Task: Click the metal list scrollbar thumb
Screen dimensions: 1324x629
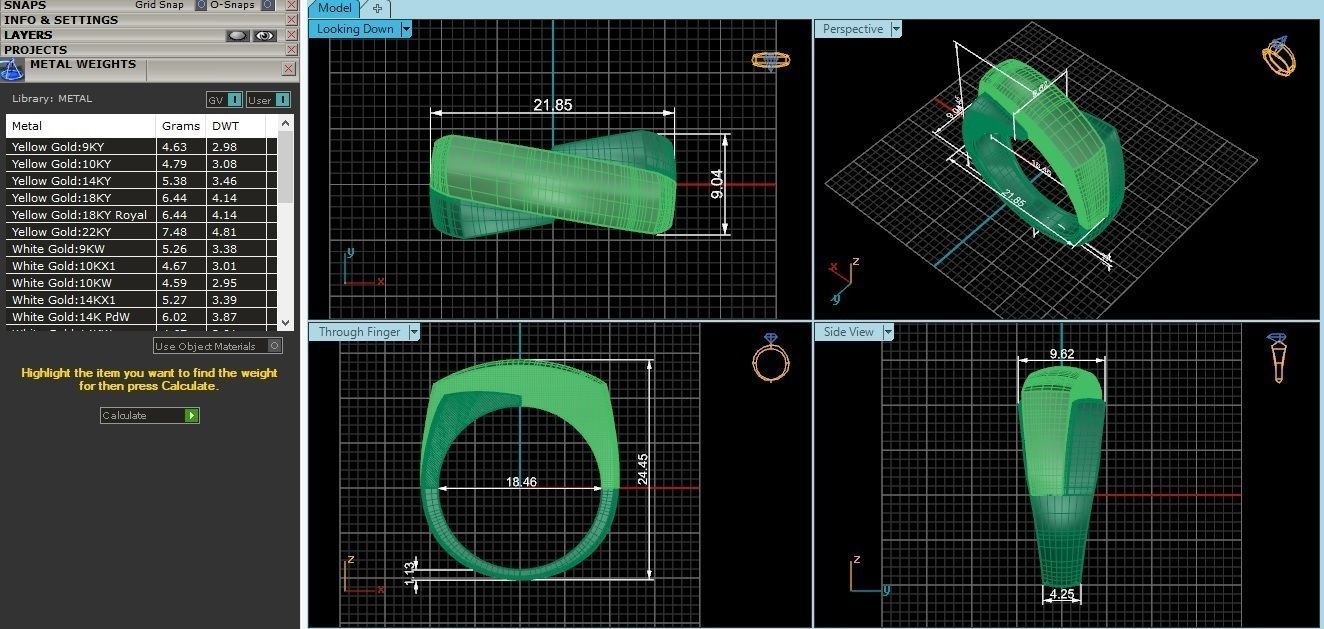Action: [286, 168]
